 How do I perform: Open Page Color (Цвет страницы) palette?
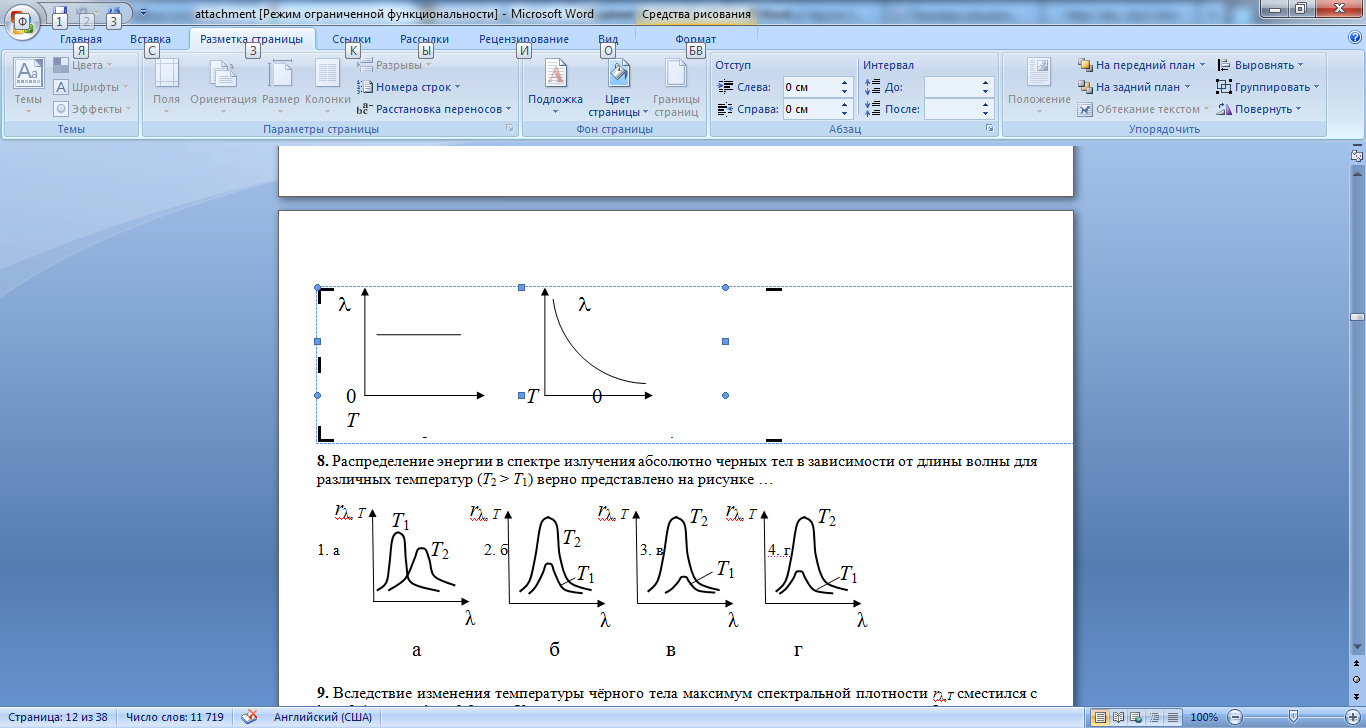(x=618, y=86)
